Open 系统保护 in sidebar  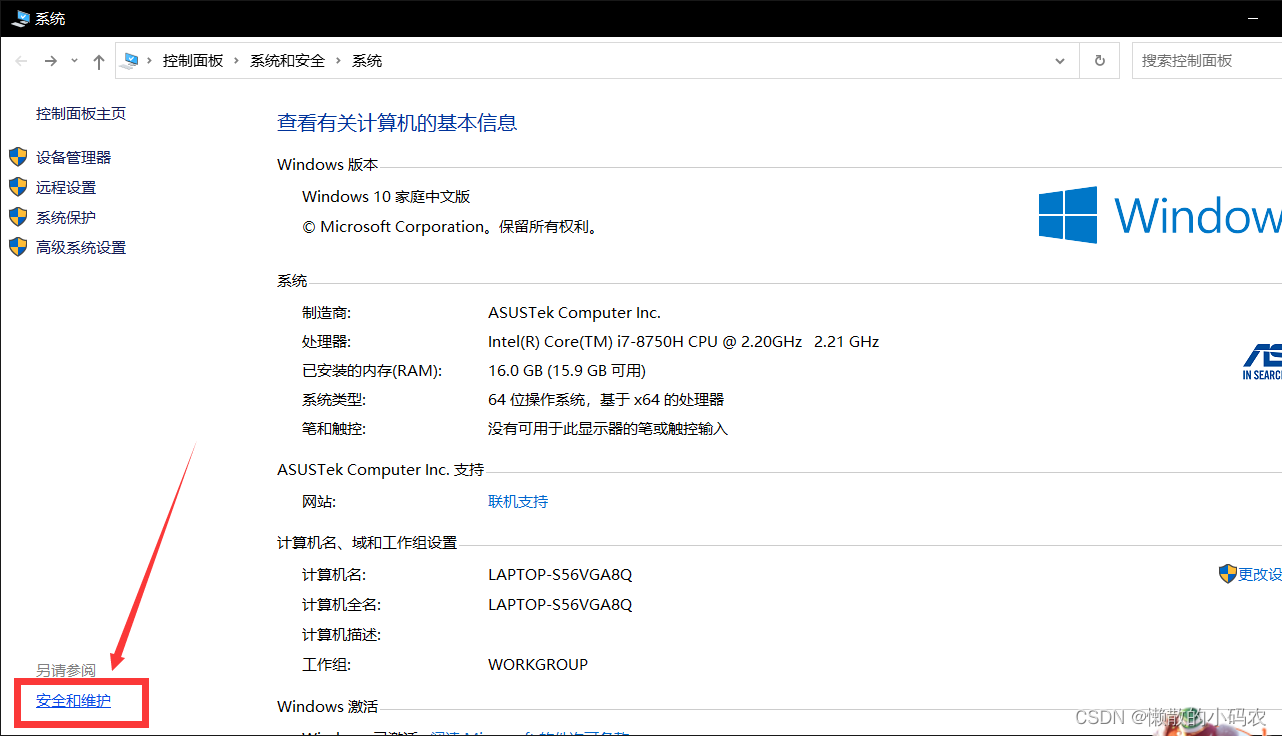click(x=66, y=217)
